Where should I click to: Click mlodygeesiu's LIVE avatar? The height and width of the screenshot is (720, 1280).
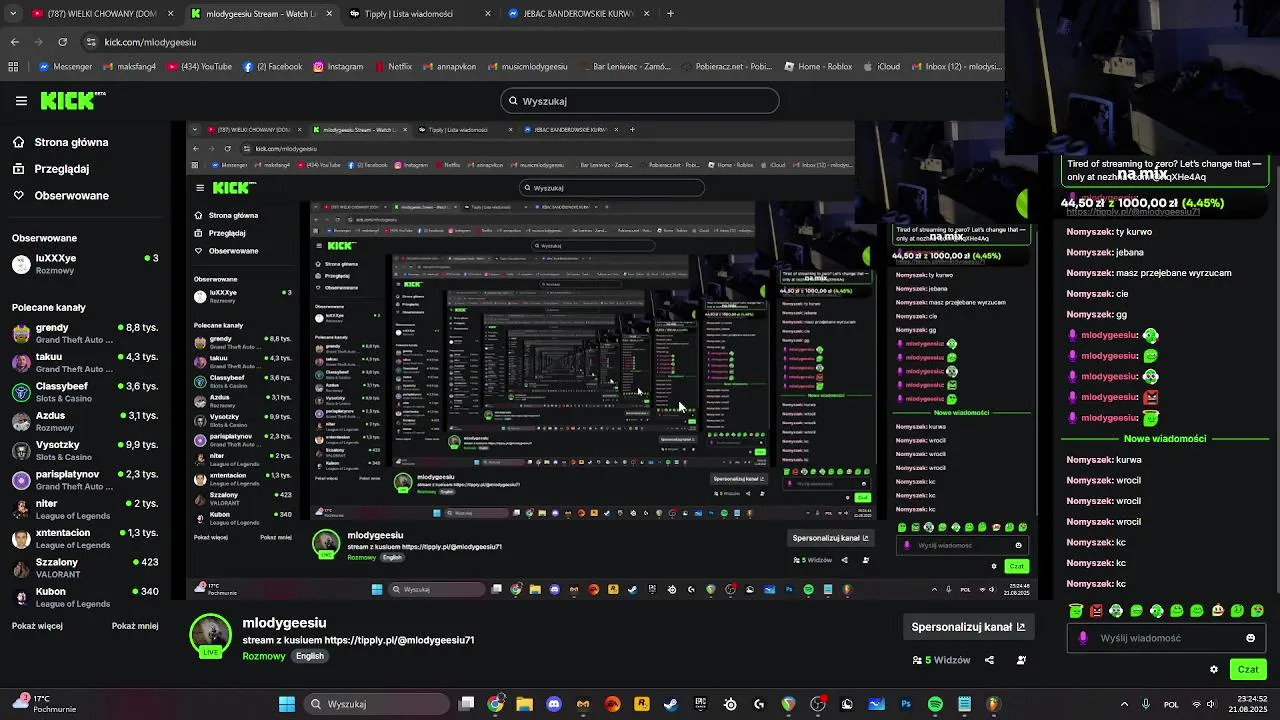click(x=211, y=636)
